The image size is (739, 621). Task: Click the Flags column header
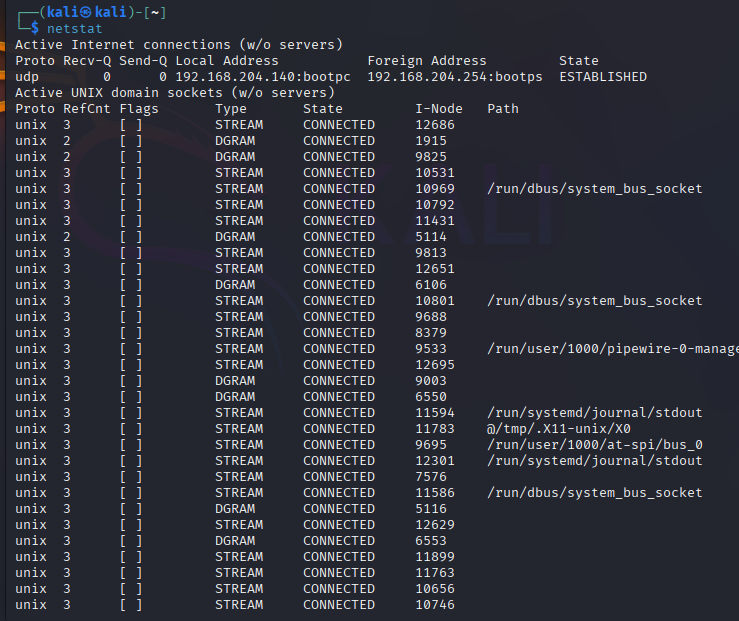139,109
